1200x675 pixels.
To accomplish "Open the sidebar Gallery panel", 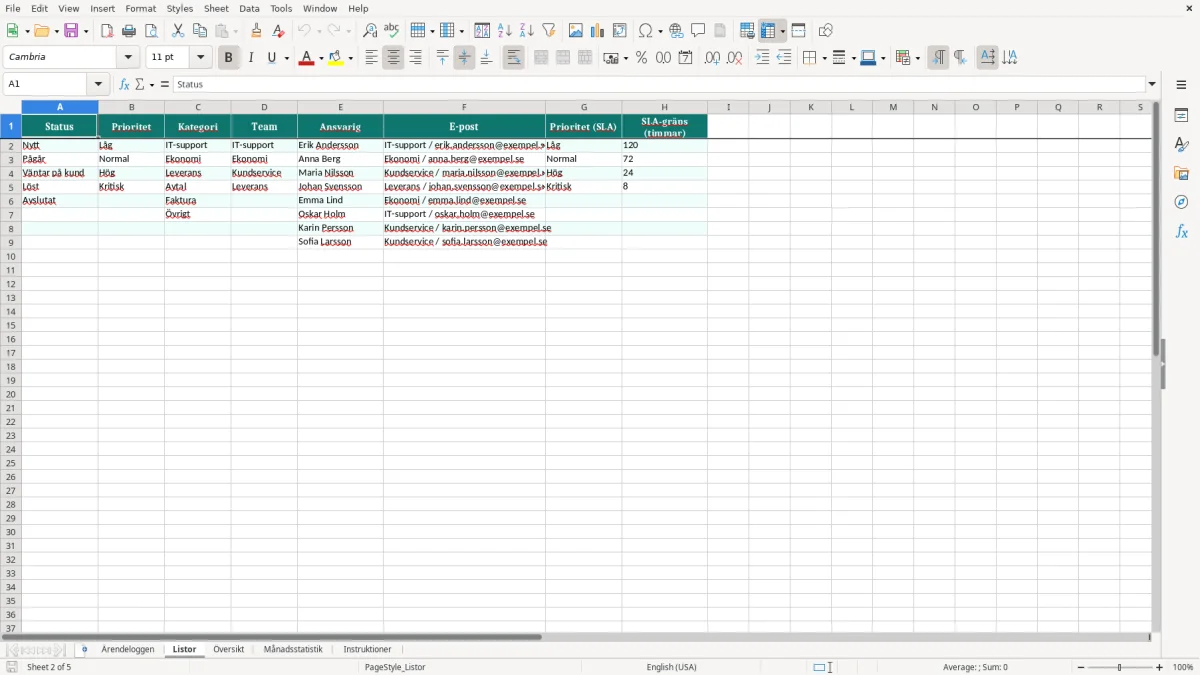I will point(1181,173).
